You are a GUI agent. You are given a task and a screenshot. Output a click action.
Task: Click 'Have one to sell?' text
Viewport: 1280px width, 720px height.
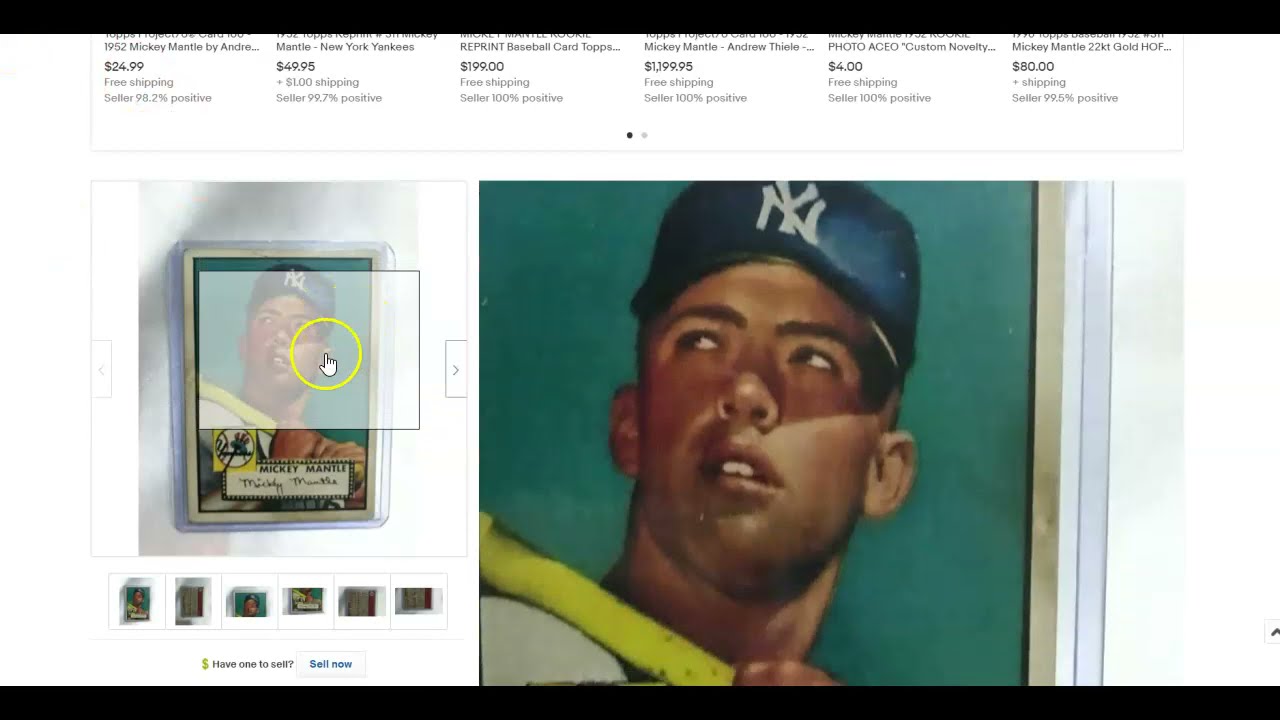pos(253,664)
